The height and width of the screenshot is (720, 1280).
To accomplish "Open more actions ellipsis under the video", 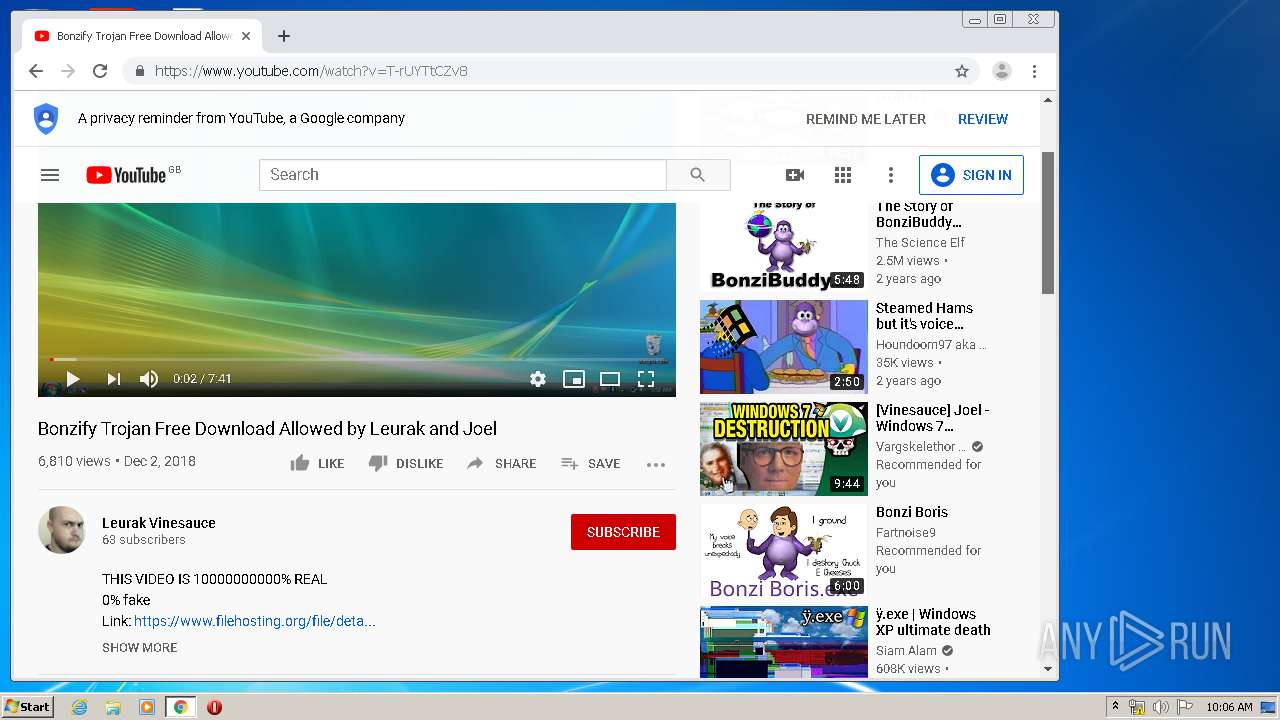I will pos(656,464).
